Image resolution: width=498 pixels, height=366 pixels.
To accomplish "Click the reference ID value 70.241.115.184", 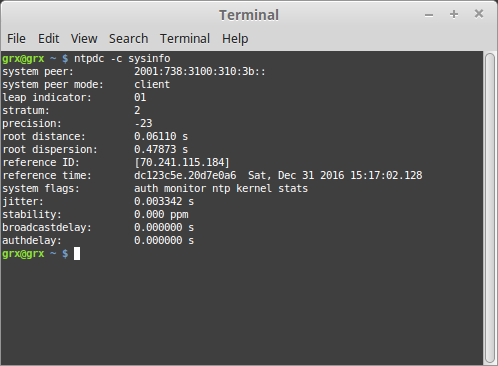I will point(182,163).
